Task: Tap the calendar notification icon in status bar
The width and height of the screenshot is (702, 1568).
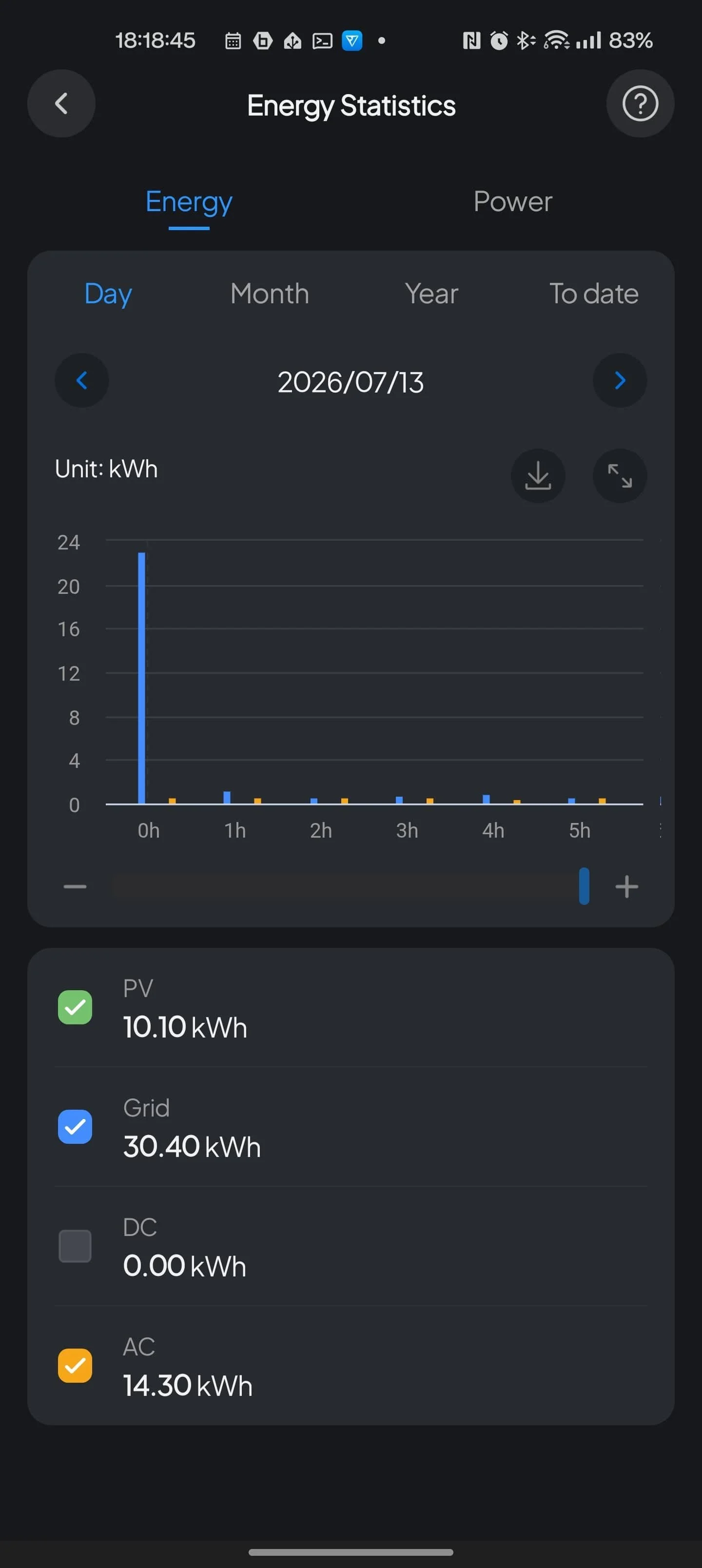Action: pyautogui.click(x=233, y=41)
